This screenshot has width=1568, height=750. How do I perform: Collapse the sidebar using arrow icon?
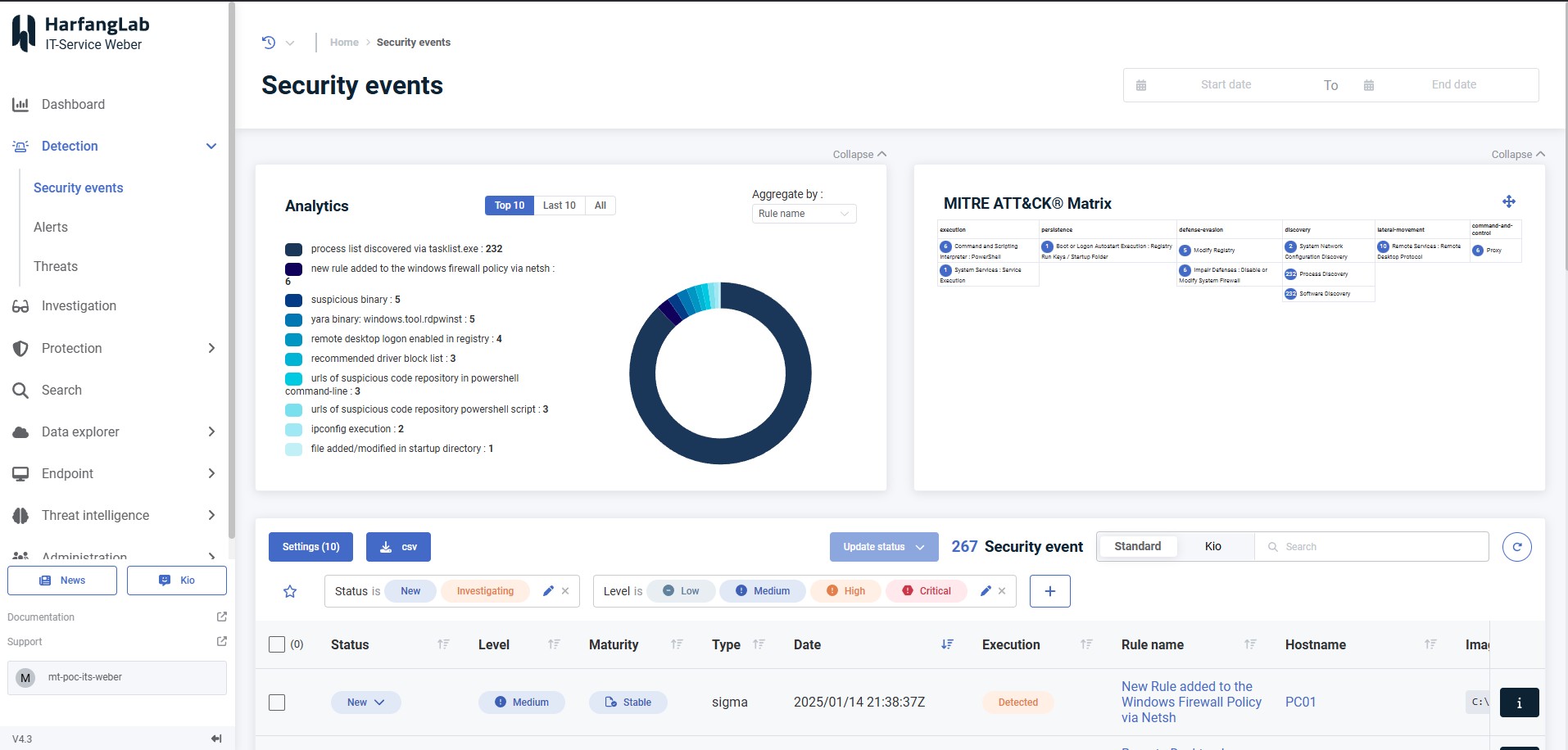[216, 739]
